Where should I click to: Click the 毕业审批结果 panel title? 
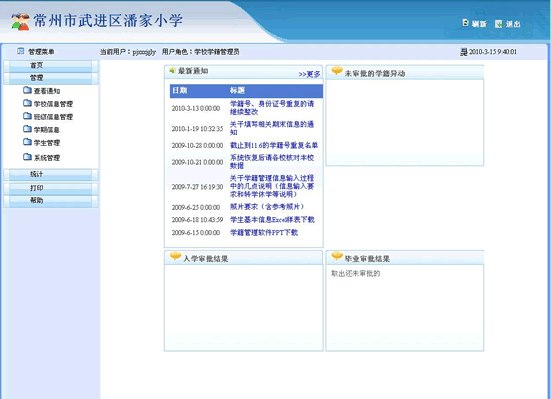tap(367, 259)
